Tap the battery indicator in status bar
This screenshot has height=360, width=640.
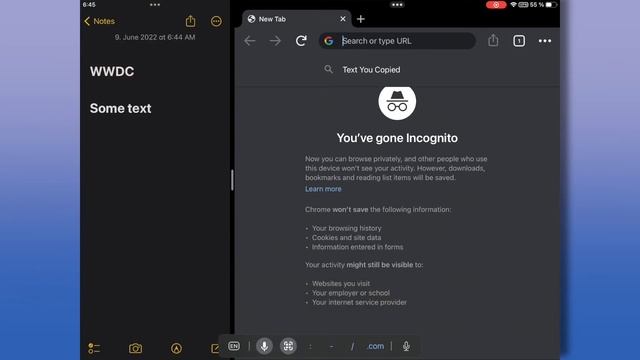pos(551,5)
